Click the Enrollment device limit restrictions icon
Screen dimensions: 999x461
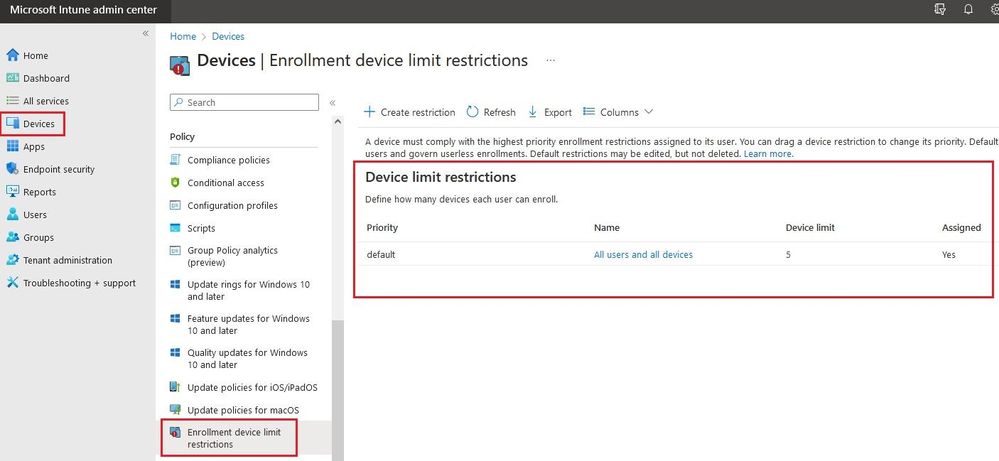coord(175,432)
